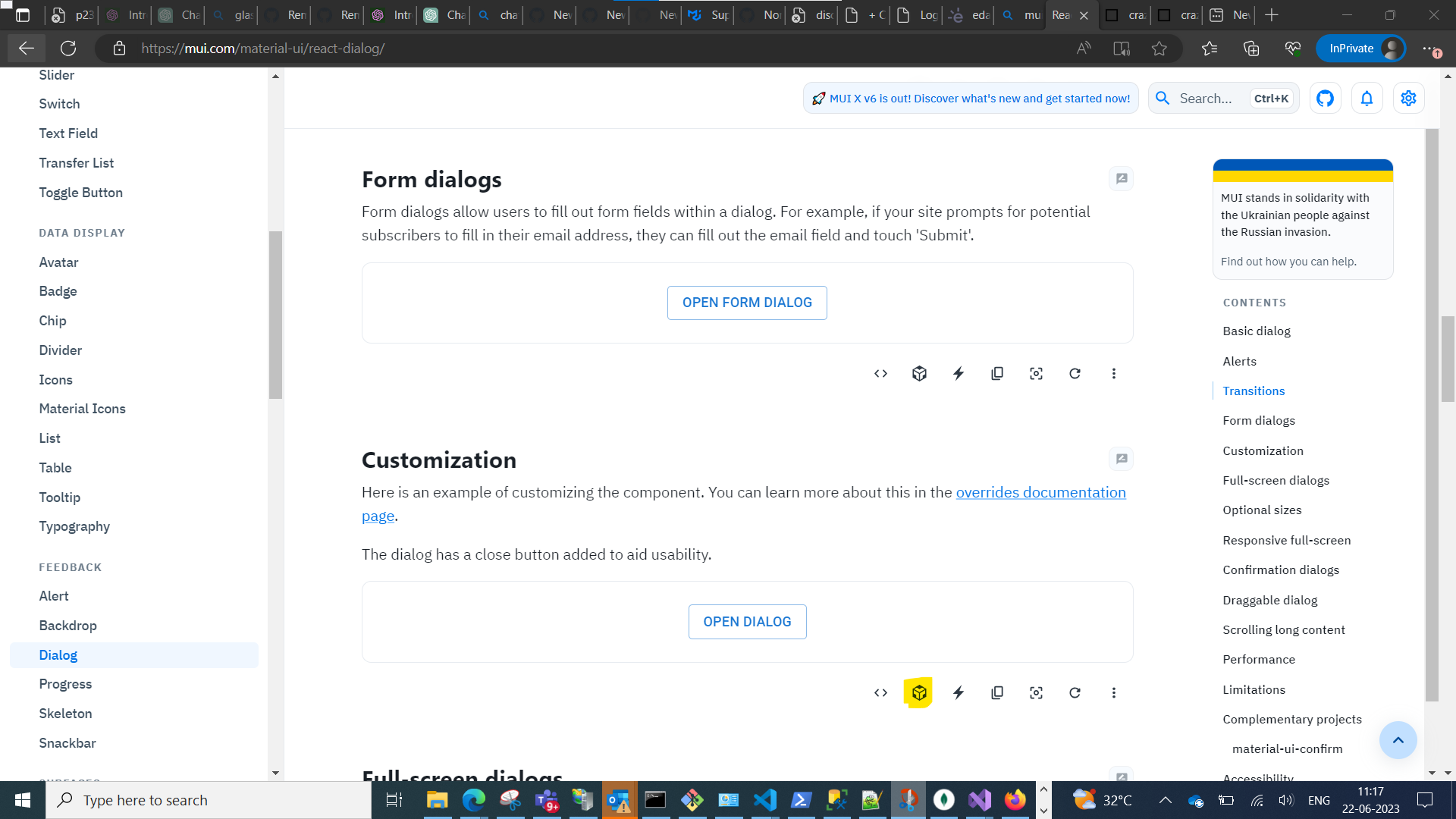Copy the Customization demo source code

point(996,692)
